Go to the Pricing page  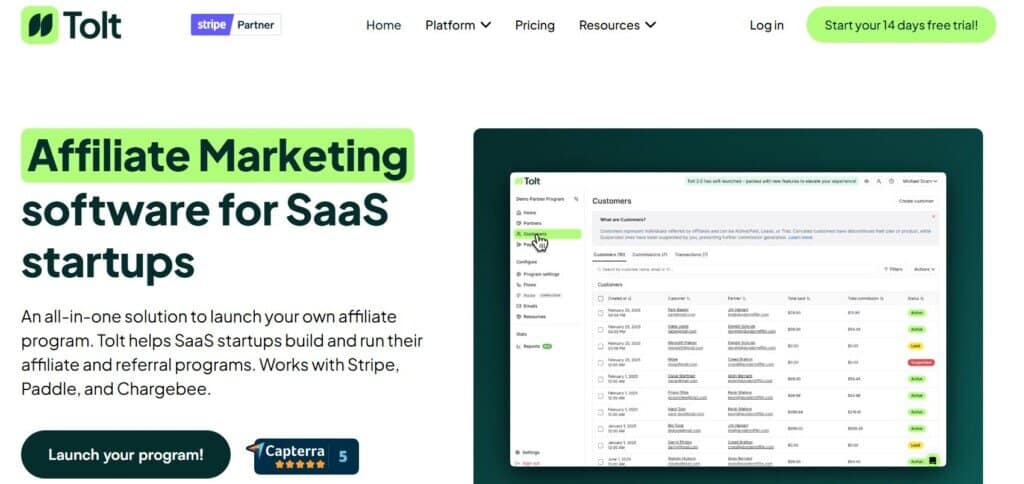tap(535, 25)
